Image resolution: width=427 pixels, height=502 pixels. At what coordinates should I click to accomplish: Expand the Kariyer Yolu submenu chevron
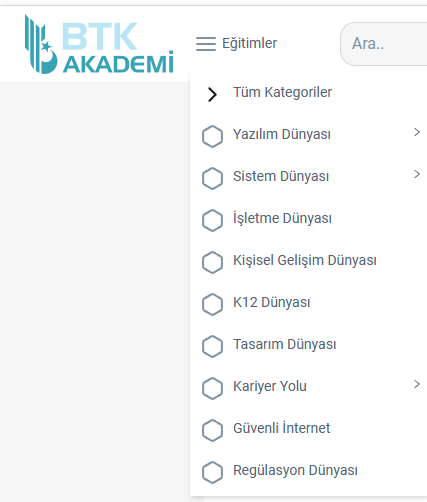[x=417, y=384]
